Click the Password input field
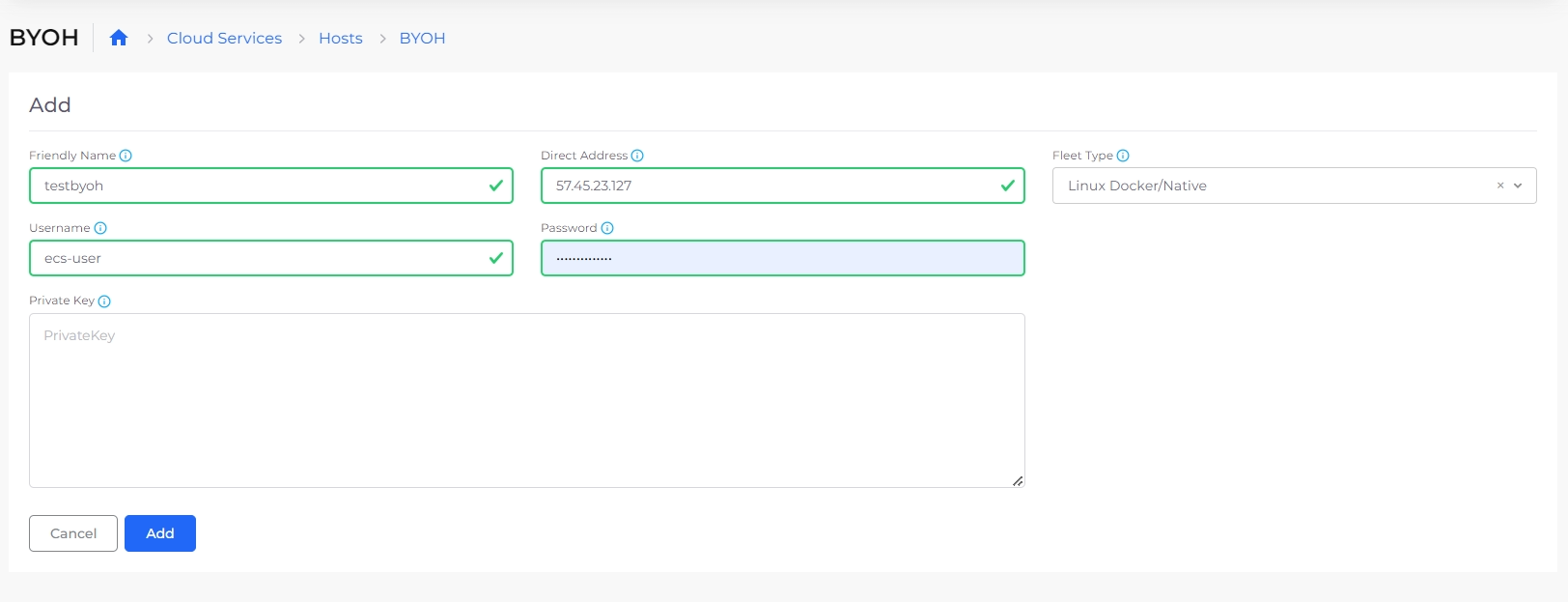 782,258
